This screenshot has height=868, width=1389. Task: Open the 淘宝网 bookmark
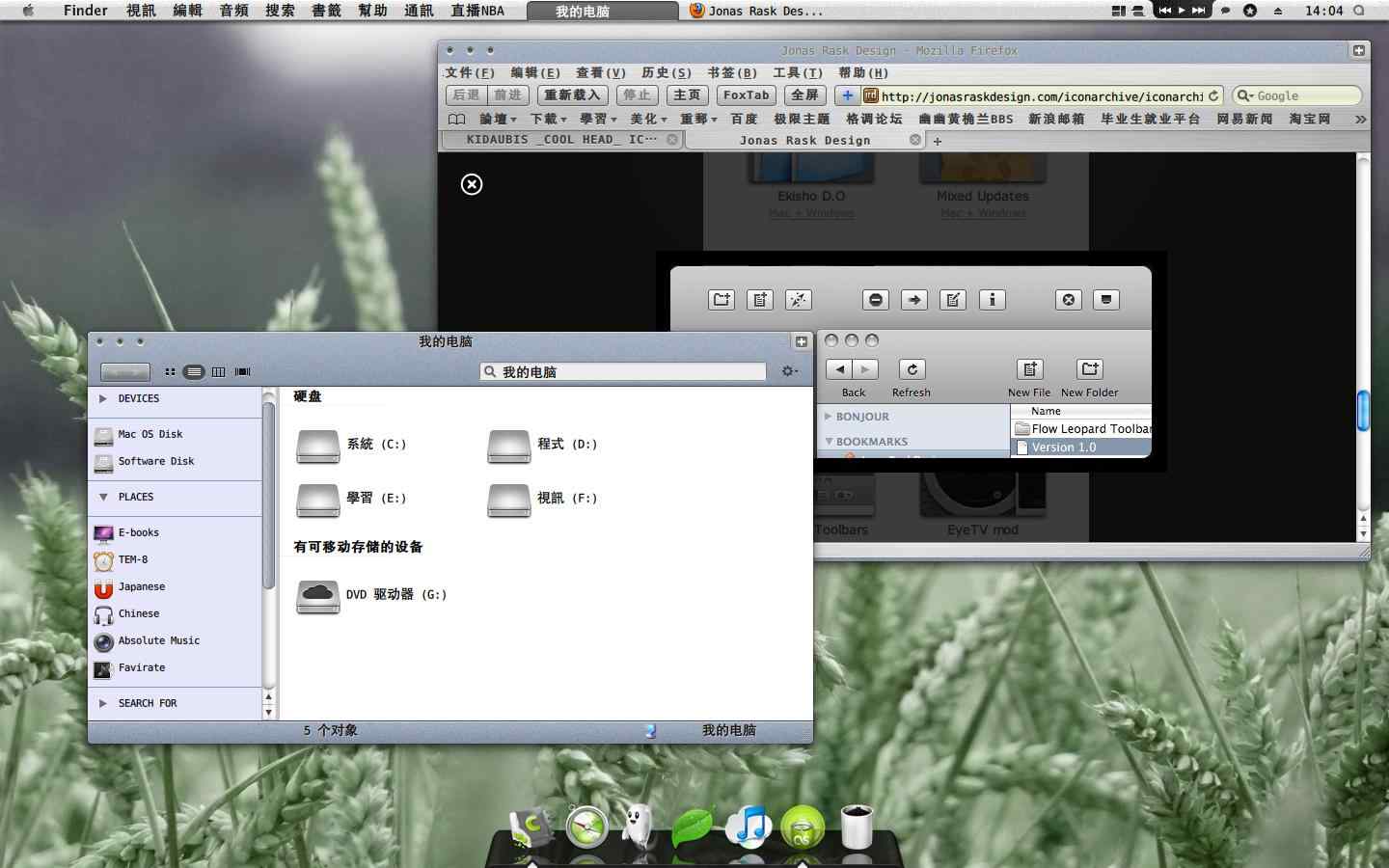pos(1310,119)
